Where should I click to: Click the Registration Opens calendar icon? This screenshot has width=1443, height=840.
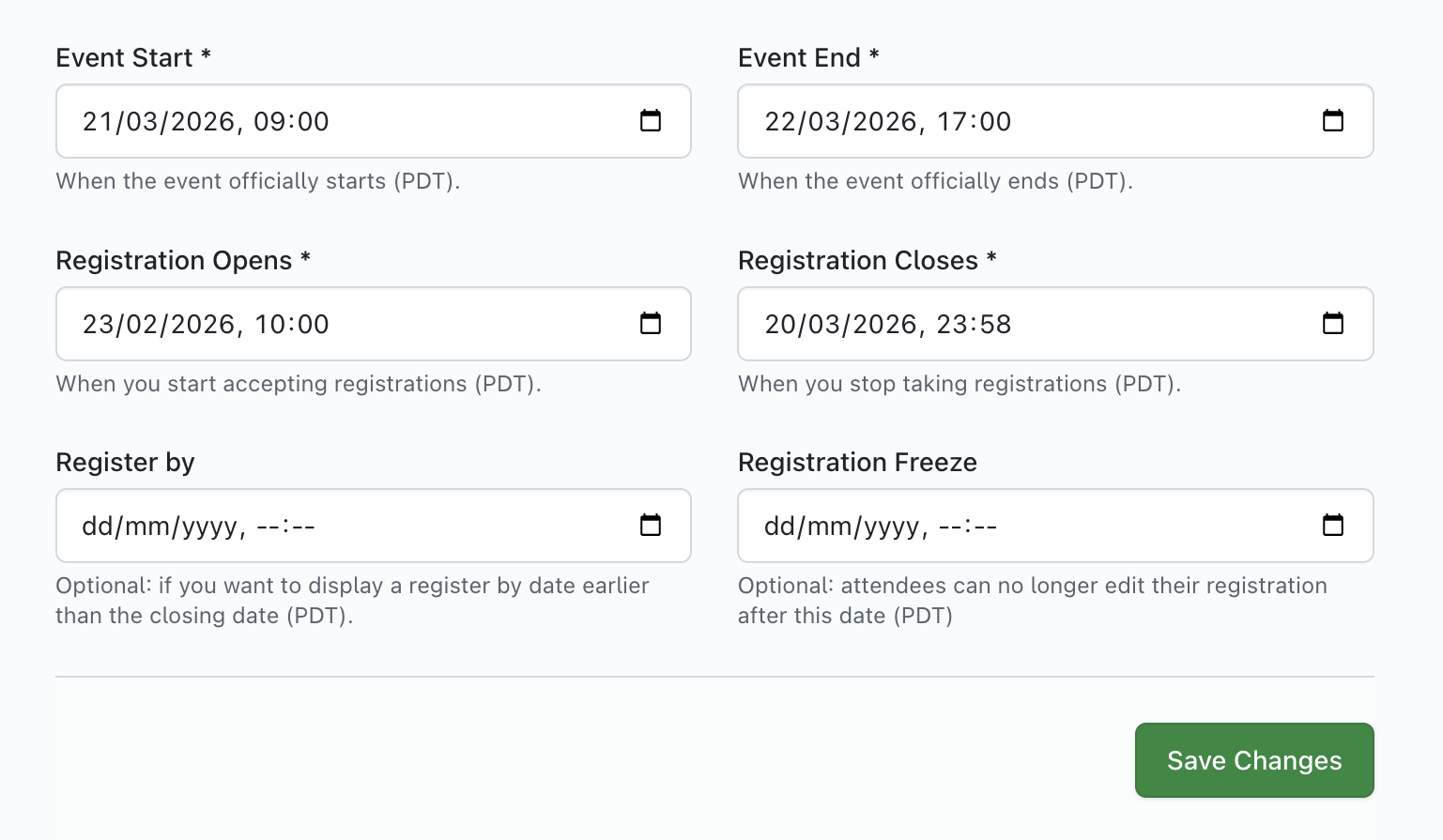coord(651,324)
